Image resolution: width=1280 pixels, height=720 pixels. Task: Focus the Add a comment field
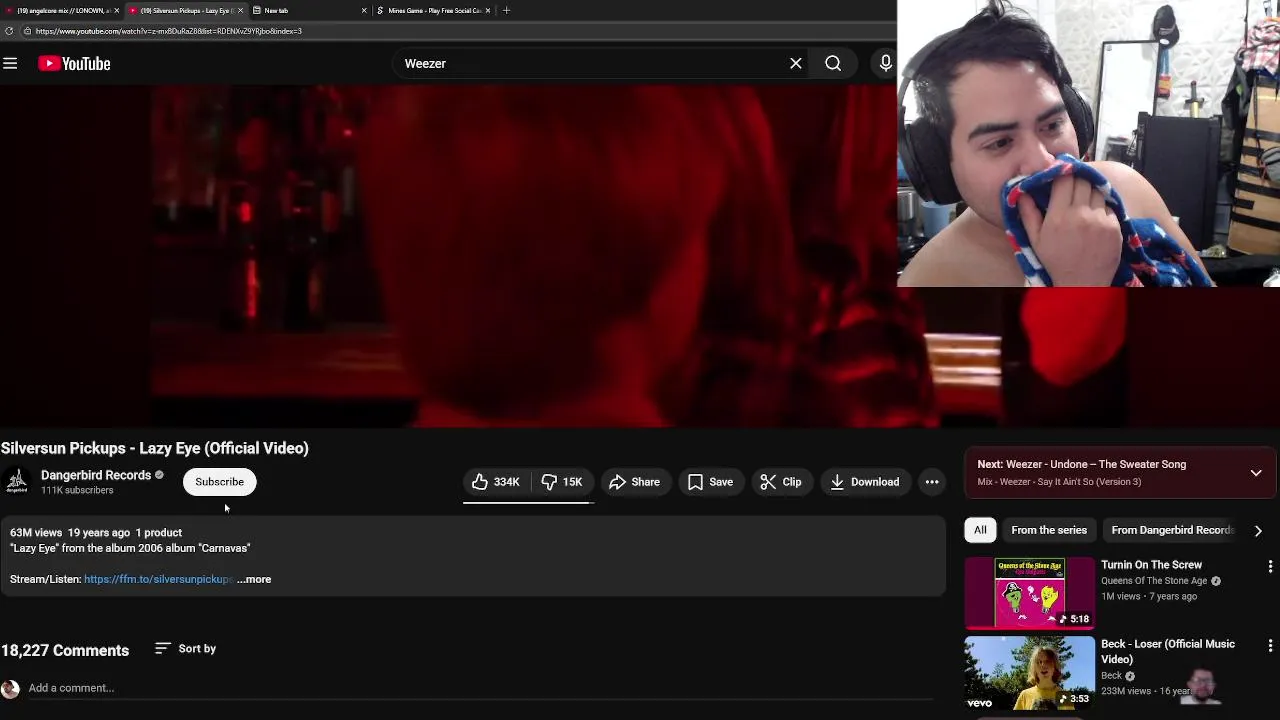(480, 688)
